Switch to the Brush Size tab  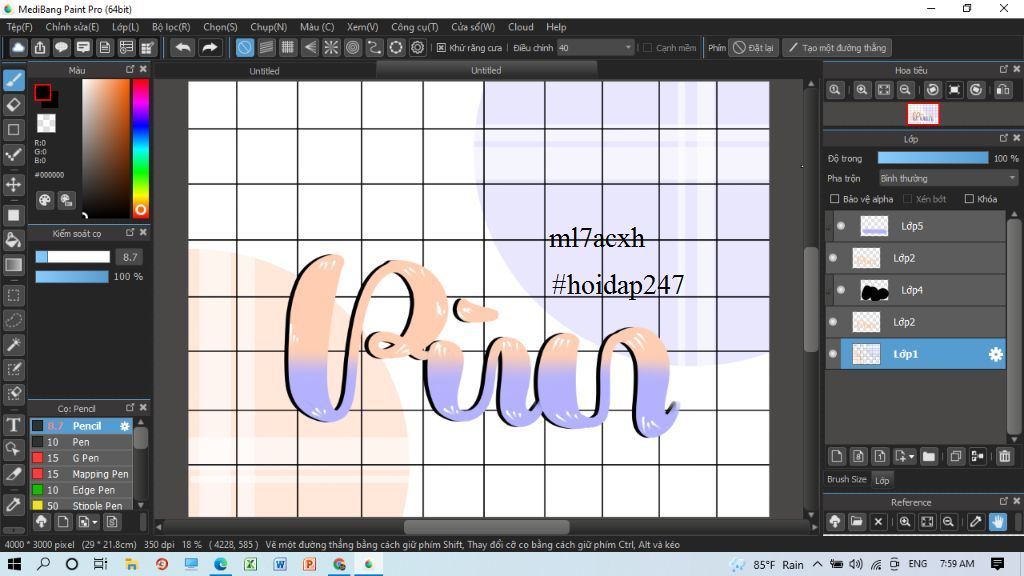[846, 479]
